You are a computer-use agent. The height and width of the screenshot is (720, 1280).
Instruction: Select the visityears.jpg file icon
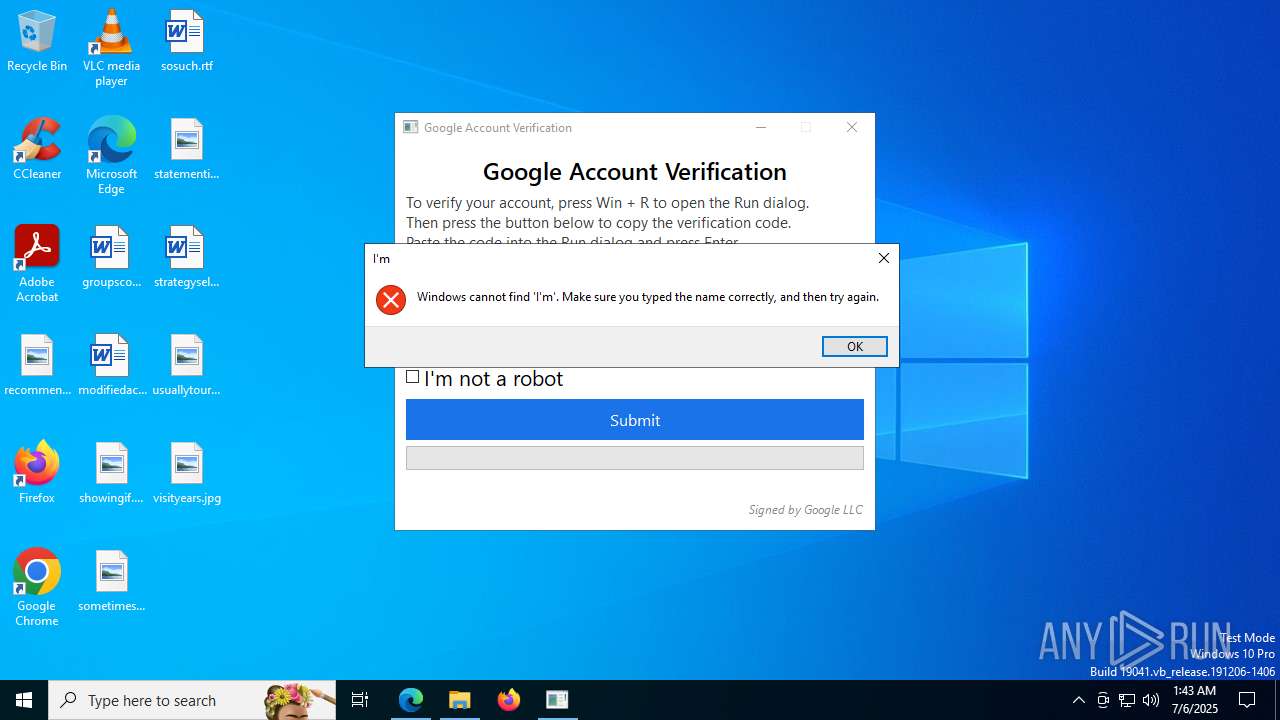pos(186,473)
